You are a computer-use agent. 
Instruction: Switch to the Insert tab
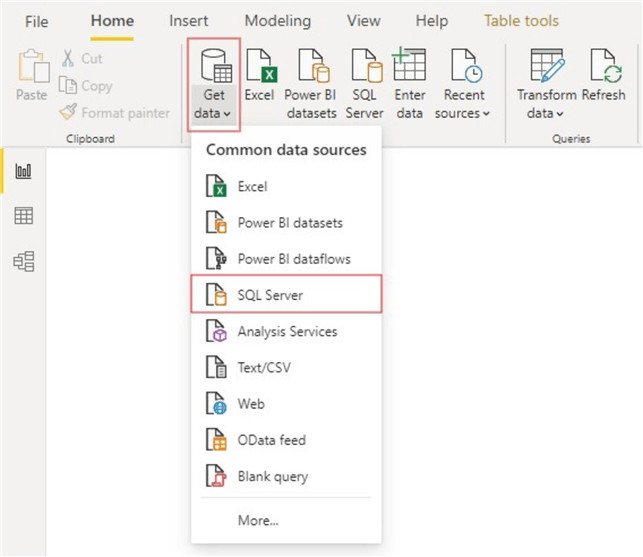point(189,21)
